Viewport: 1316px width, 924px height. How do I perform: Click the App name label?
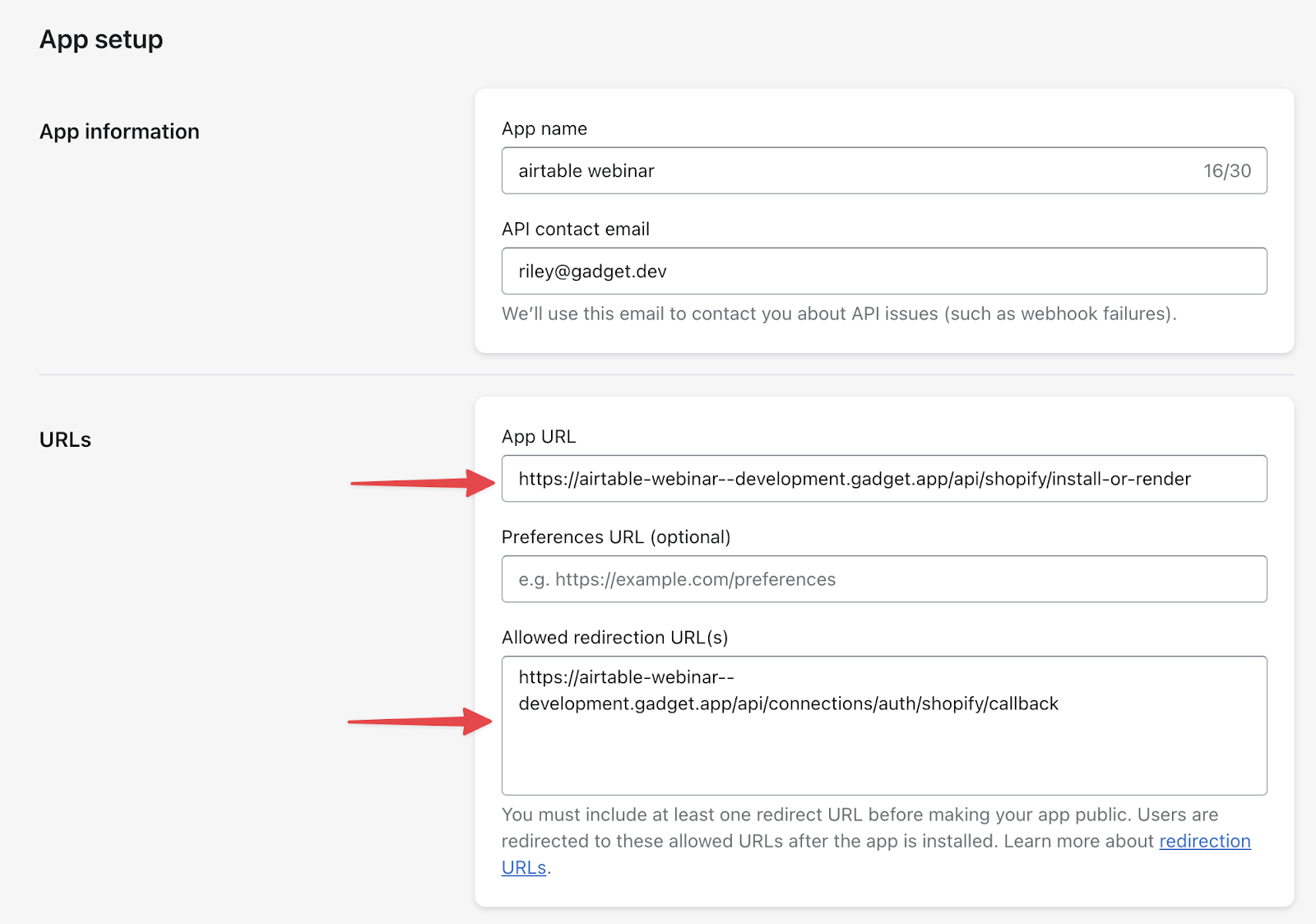(544, 128)
